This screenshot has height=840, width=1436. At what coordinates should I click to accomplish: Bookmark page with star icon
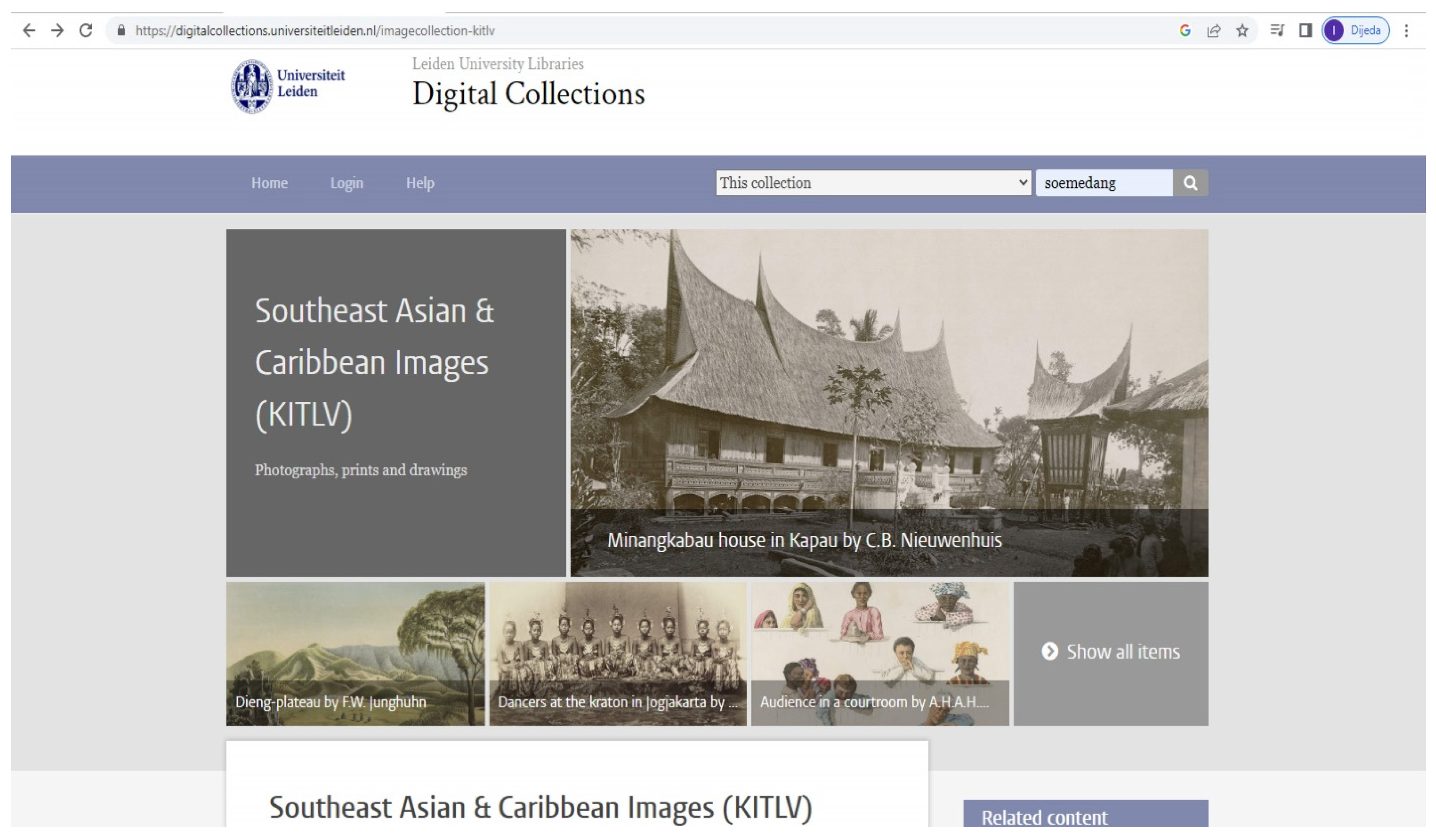click(1242, 31)
